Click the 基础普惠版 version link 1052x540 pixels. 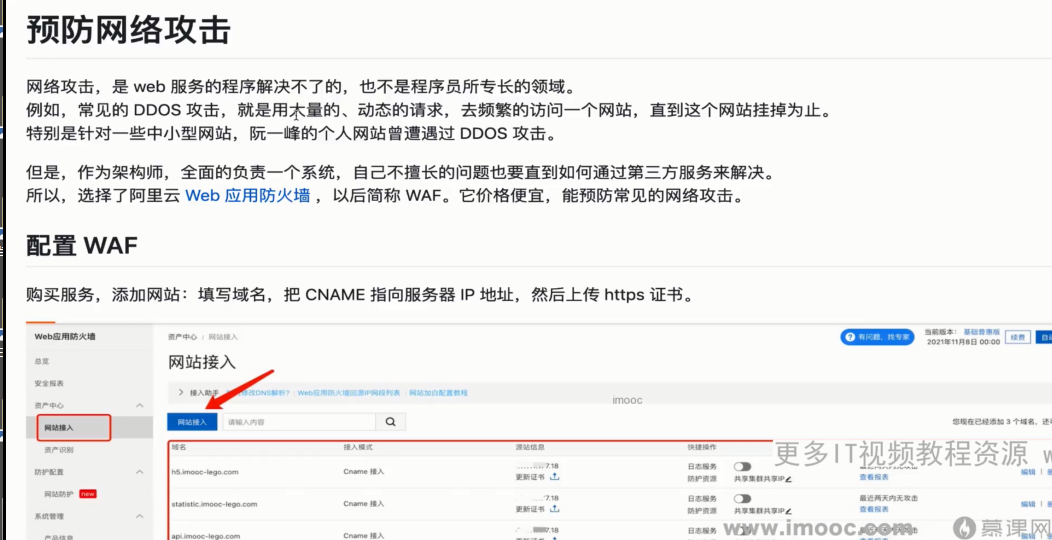(x=982, y=332)
